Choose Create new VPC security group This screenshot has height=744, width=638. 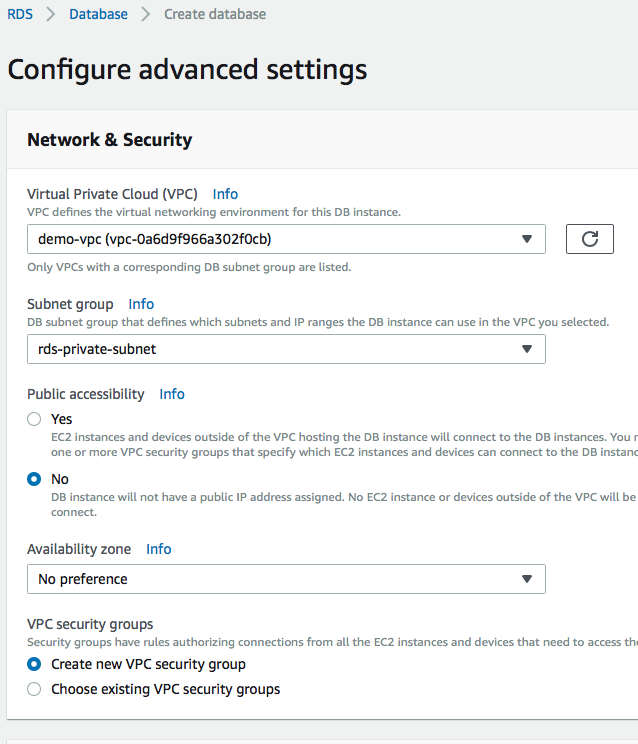point(35,664)
